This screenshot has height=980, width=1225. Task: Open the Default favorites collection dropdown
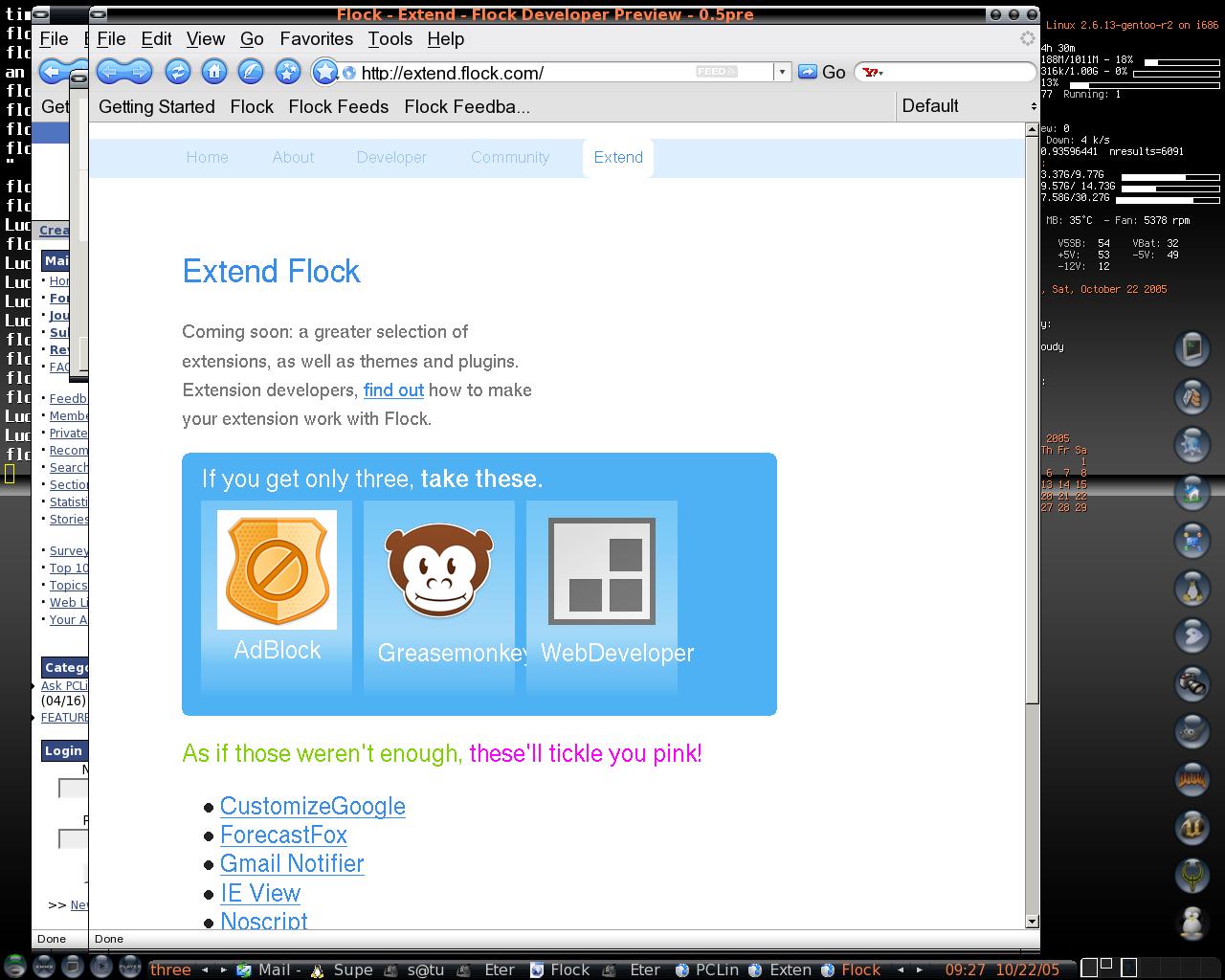point(968,106)
